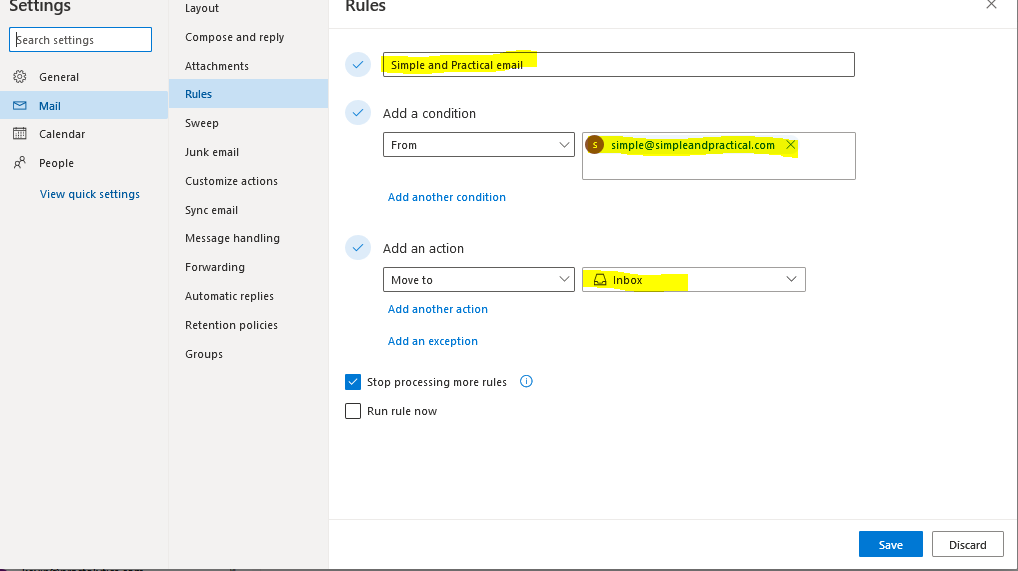Click the info icon beside Stop processing
Screen dimensions: 1018x571
527,382
